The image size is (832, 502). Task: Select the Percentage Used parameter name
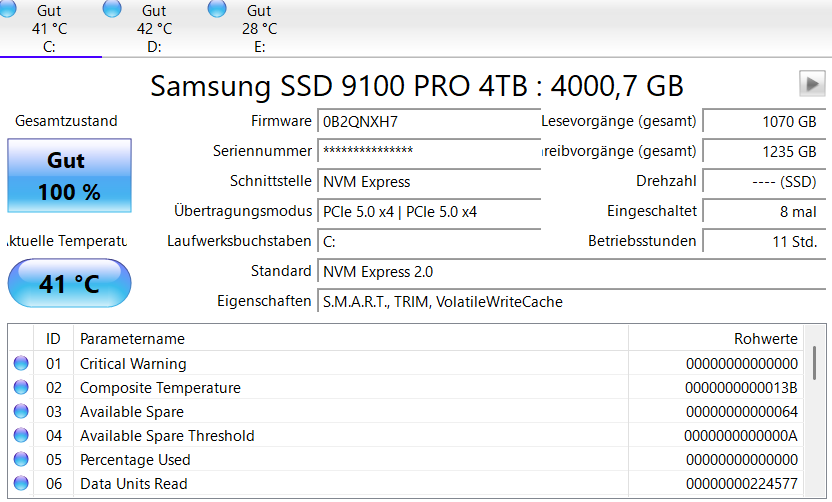coord(135,460)
